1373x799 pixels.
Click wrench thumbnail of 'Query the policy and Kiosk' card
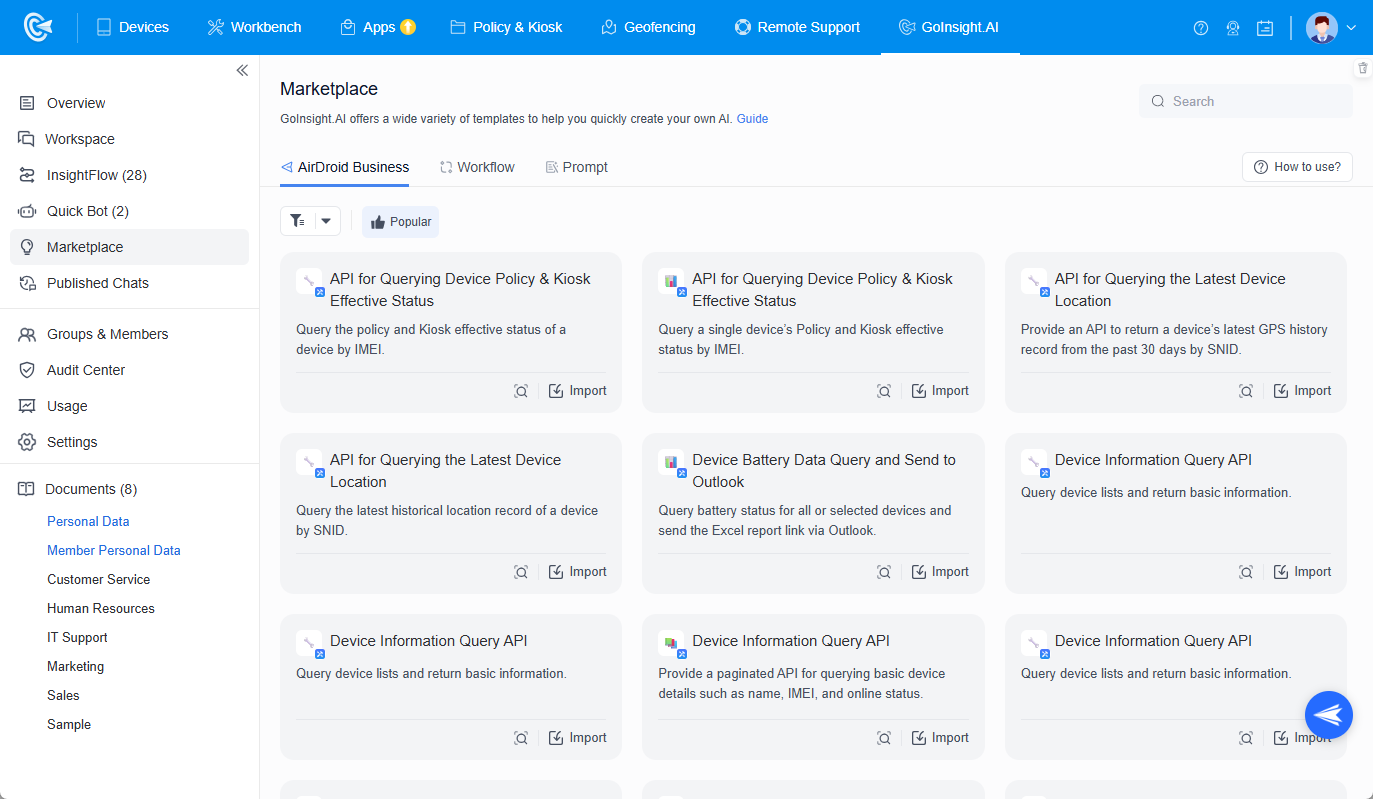(x=310, y=282)
